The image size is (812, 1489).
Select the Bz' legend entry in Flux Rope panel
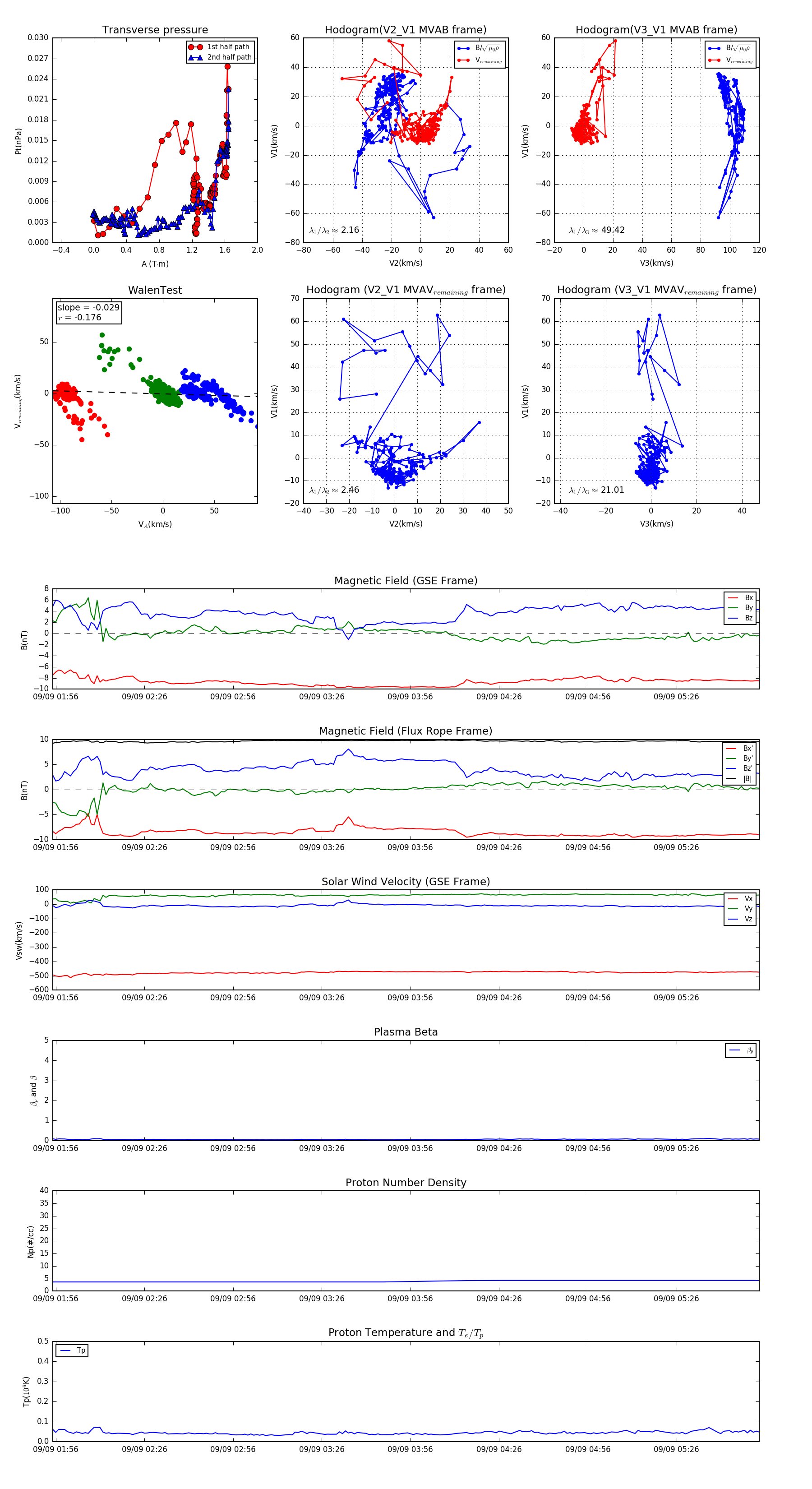coord(739,768)
